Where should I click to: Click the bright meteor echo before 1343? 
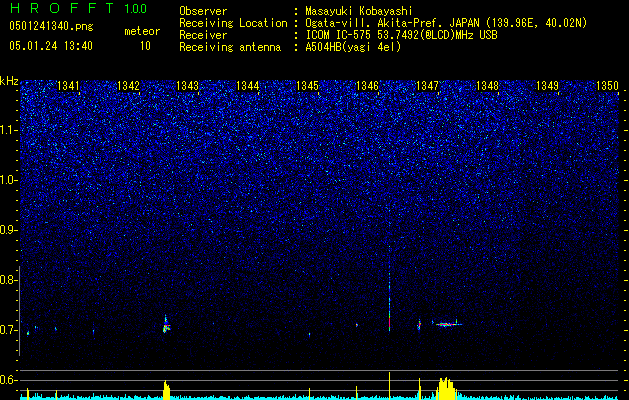[166, 325]
